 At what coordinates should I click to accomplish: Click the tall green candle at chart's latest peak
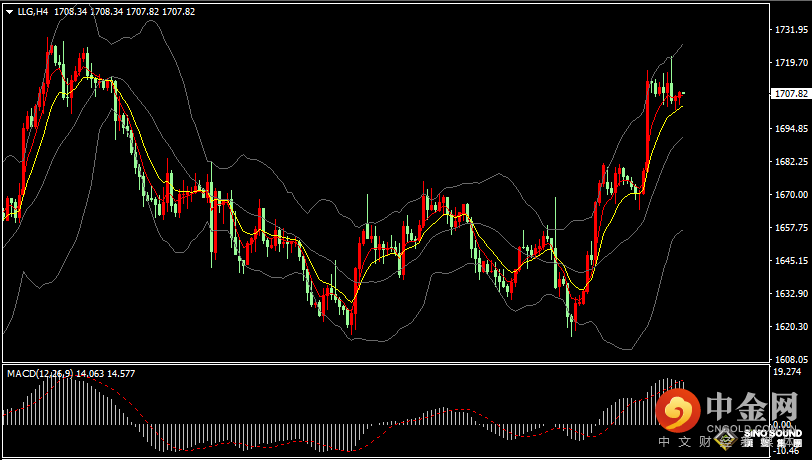(671, 78)
